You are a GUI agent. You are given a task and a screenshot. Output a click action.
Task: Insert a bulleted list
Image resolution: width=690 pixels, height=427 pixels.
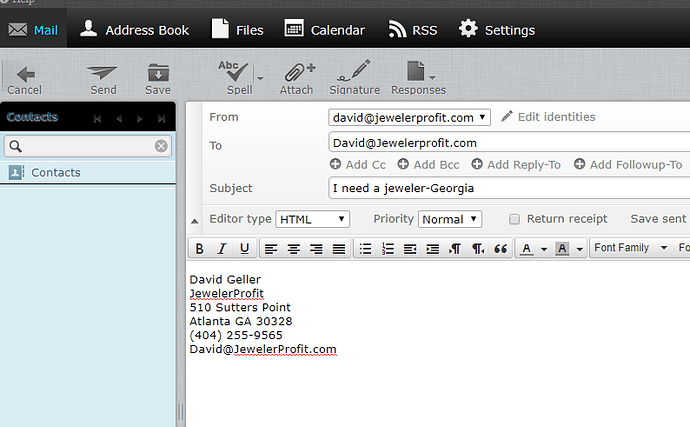click(365, 249)
